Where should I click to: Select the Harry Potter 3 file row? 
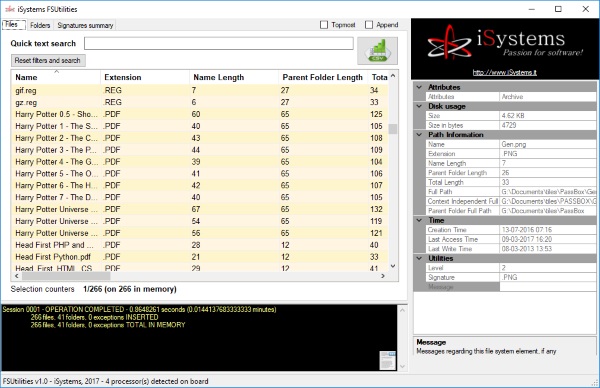pyautogui.click(x=200, y=150)
